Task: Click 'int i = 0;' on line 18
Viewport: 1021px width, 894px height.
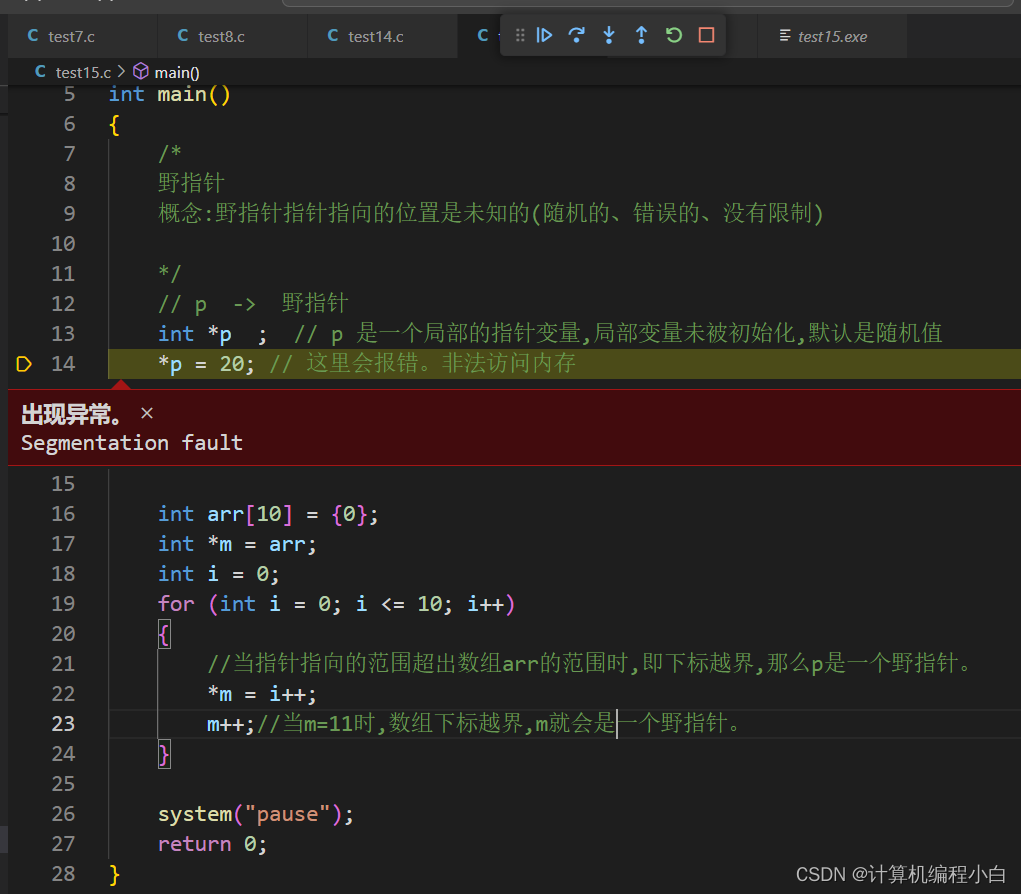Action: coord(219,574)
